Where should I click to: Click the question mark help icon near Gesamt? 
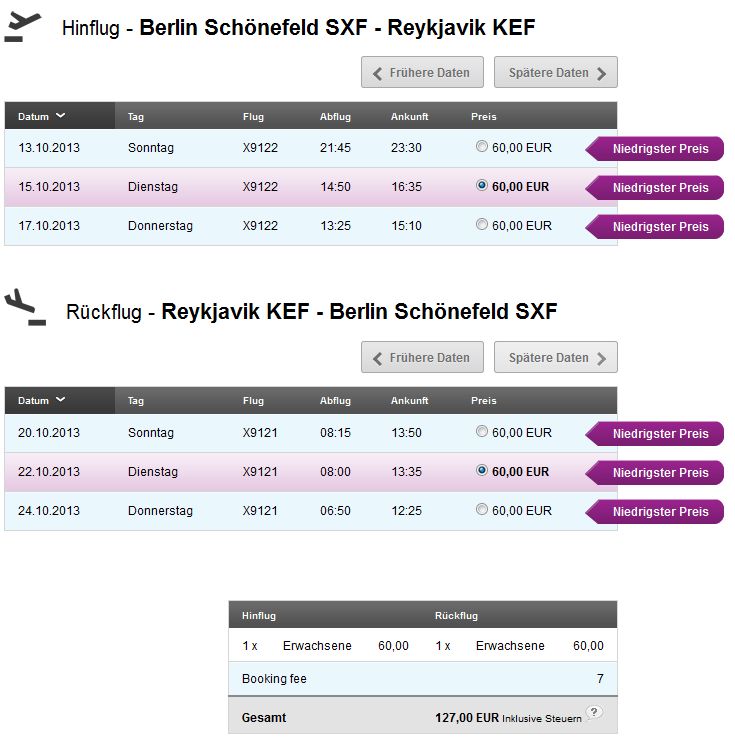[594, 712]
